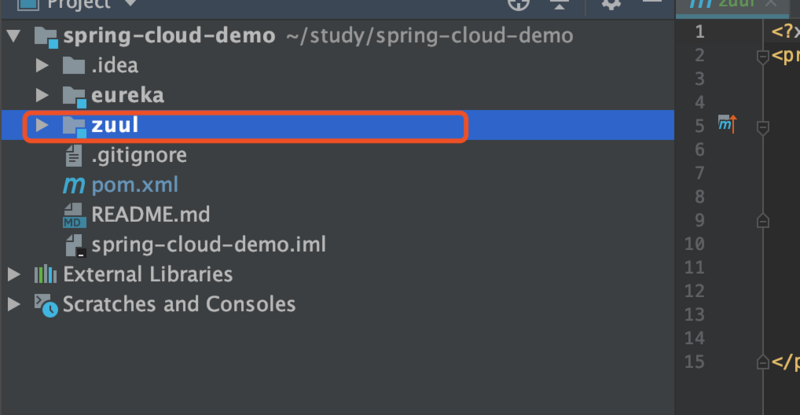Click the Maven 'm' icon beside pom.xml
This screenshot has height=415, width=800.
73,185
